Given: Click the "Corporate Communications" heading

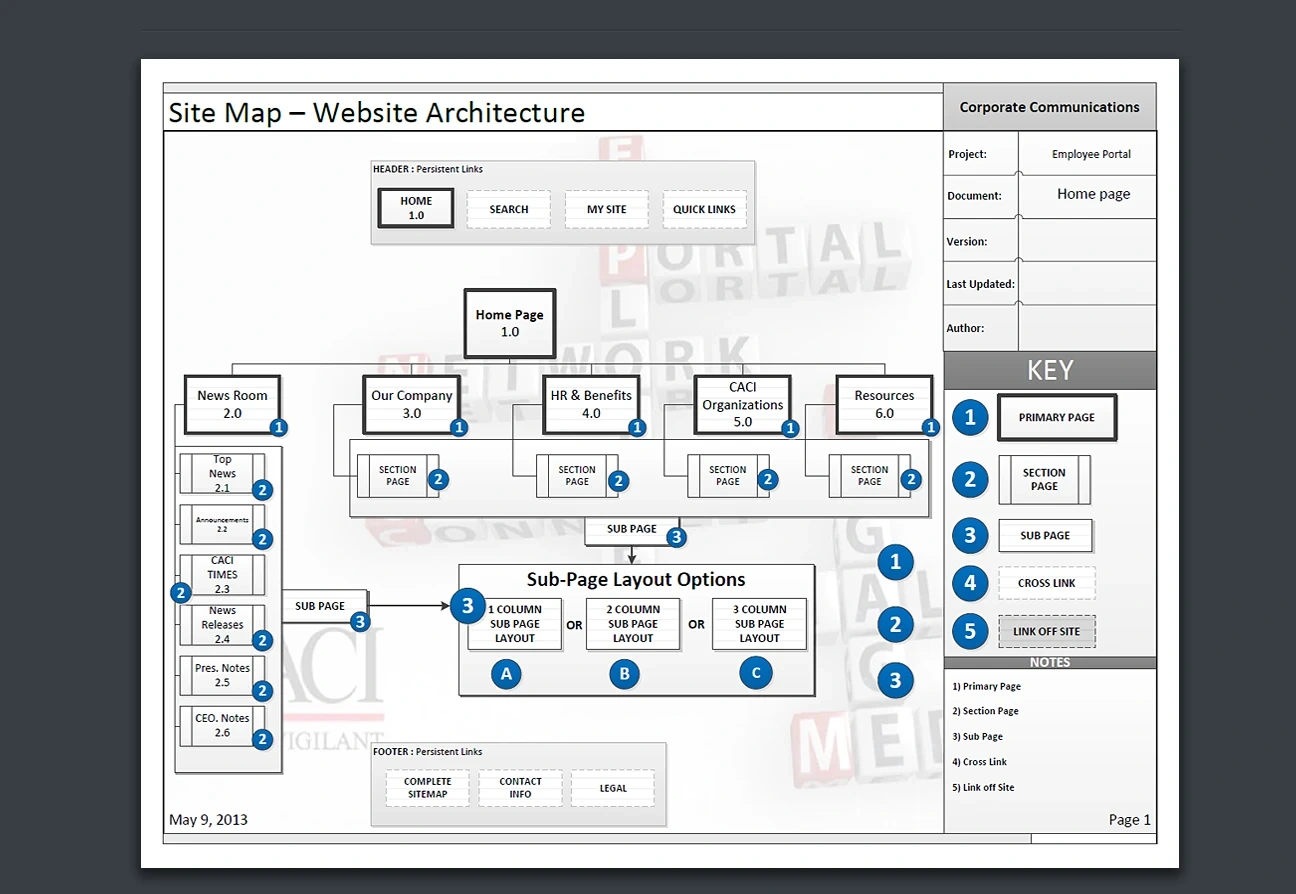Looking at the screenshot, I should (1050, 107).
